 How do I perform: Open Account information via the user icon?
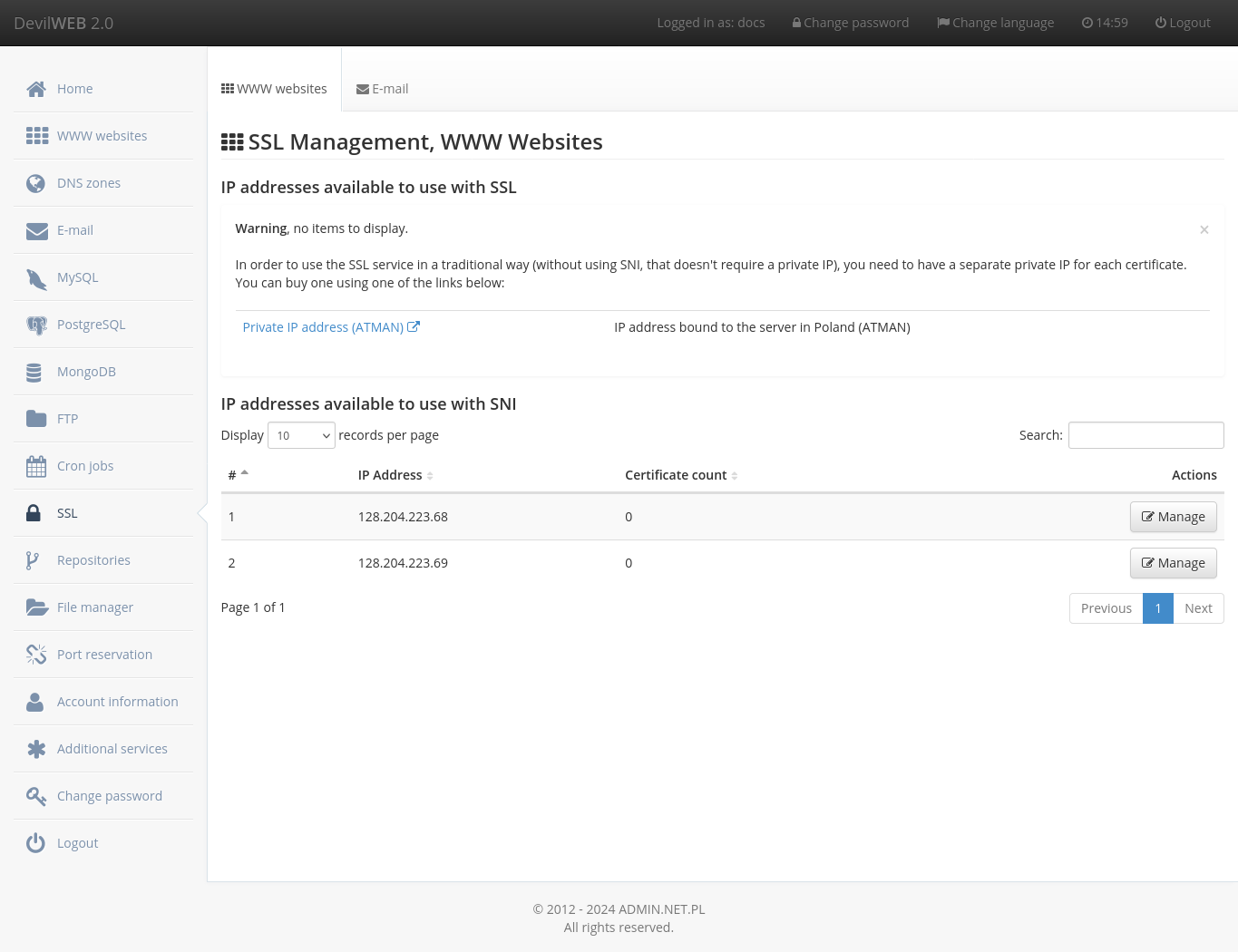coord(34,701)
